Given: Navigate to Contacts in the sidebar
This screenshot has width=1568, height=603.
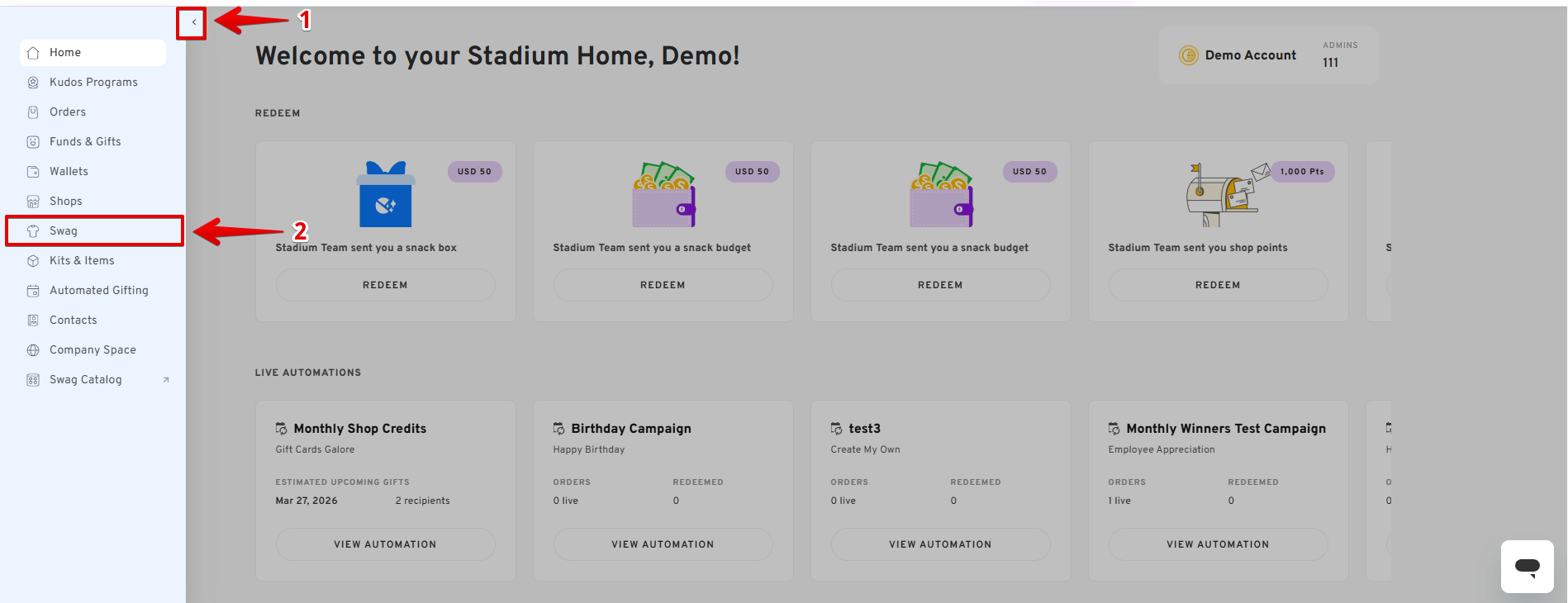Looking at the screenshot, I should click(x=74, y=320).
